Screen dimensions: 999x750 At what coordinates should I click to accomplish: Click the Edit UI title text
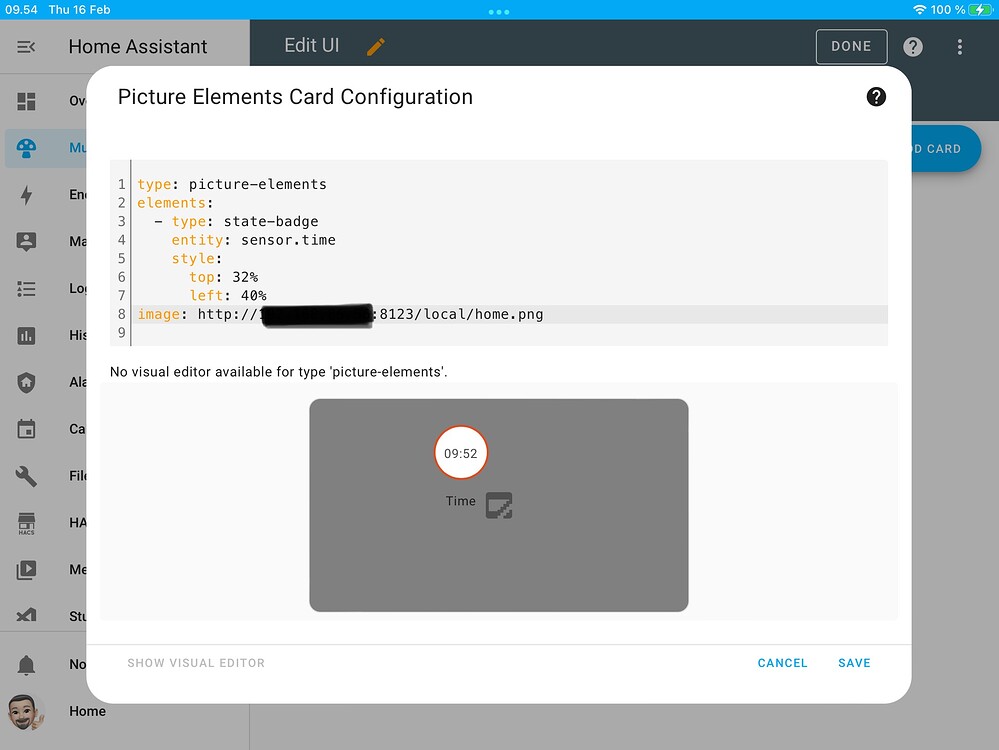tap(312, 46)
